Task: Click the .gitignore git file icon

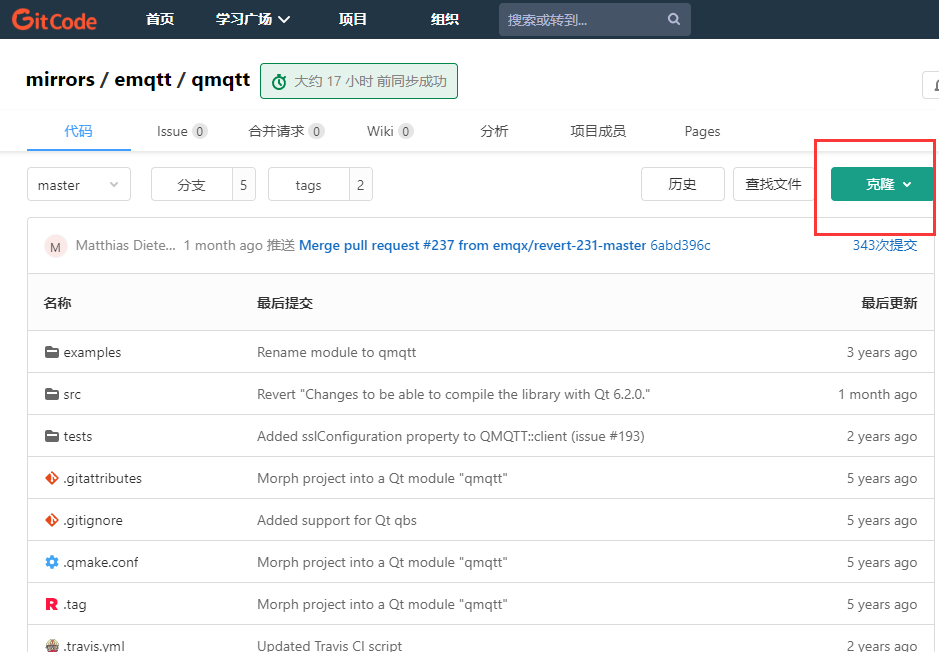Action: coord(52,520)
